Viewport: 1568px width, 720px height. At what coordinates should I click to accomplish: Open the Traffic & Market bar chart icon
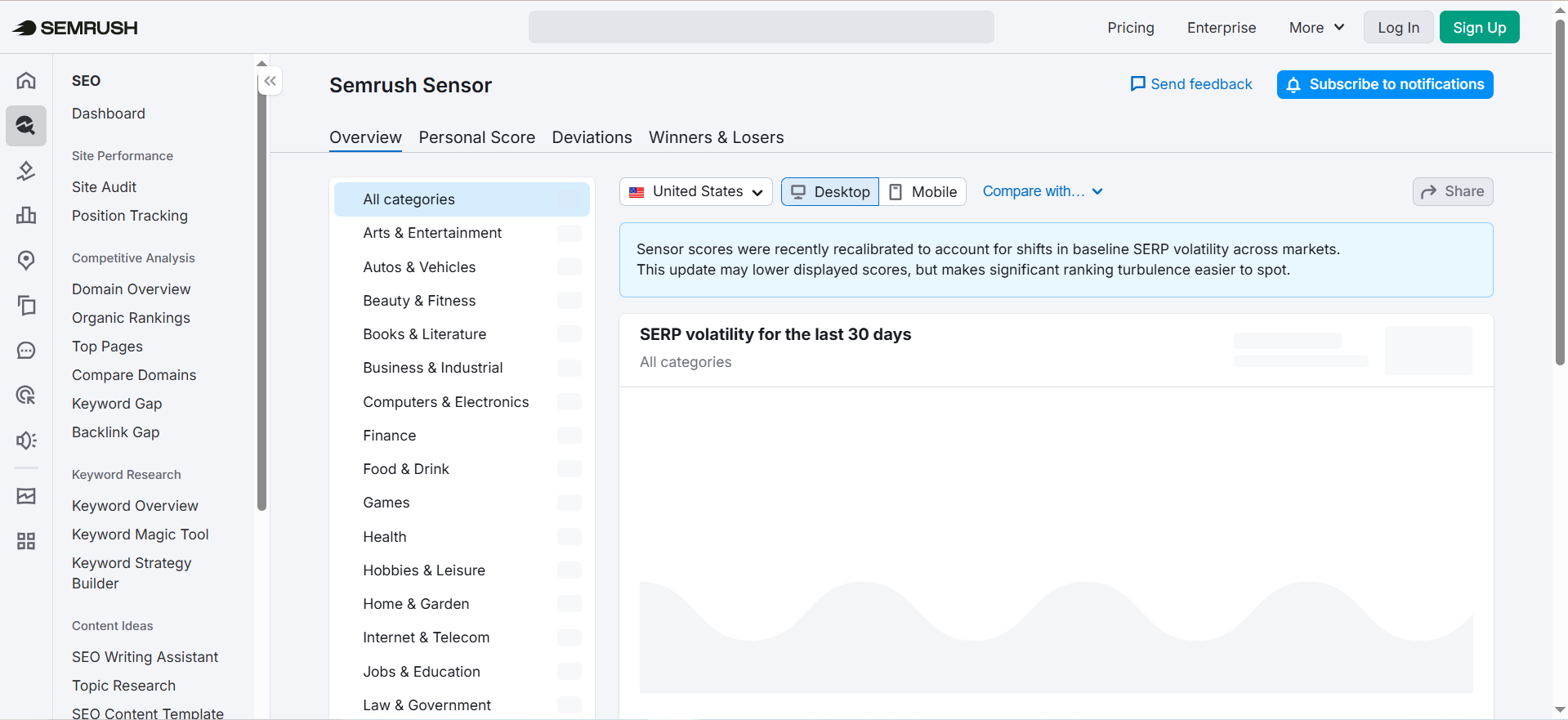(x=26, y=216)
